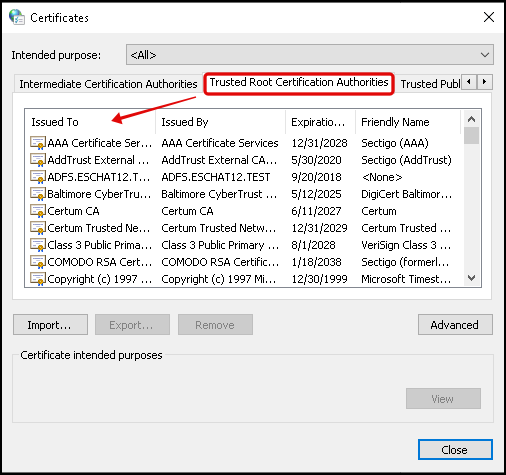The width and height of the screenshot is (506, 475).
Task: Select the certificate icon for ADFS.ESCHAT12.TEST
Action: pyautogui.click(x=38, y=177)
